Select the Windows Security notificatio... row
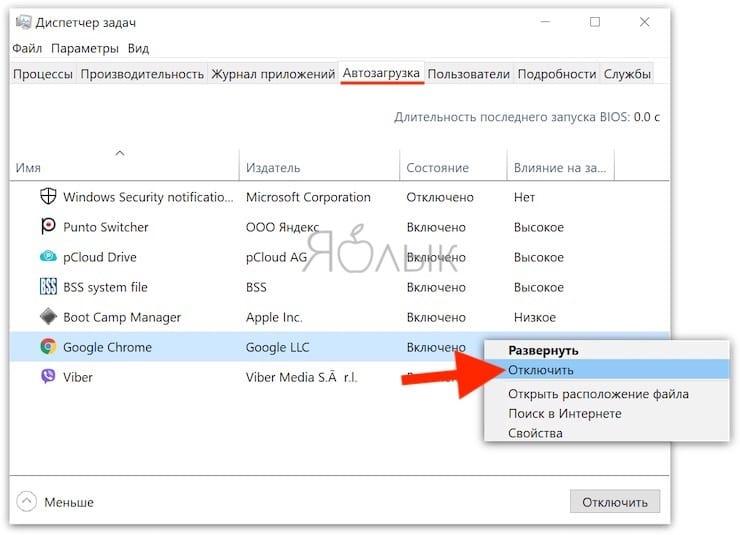This screenshot has height=535, width=740. 339,197
